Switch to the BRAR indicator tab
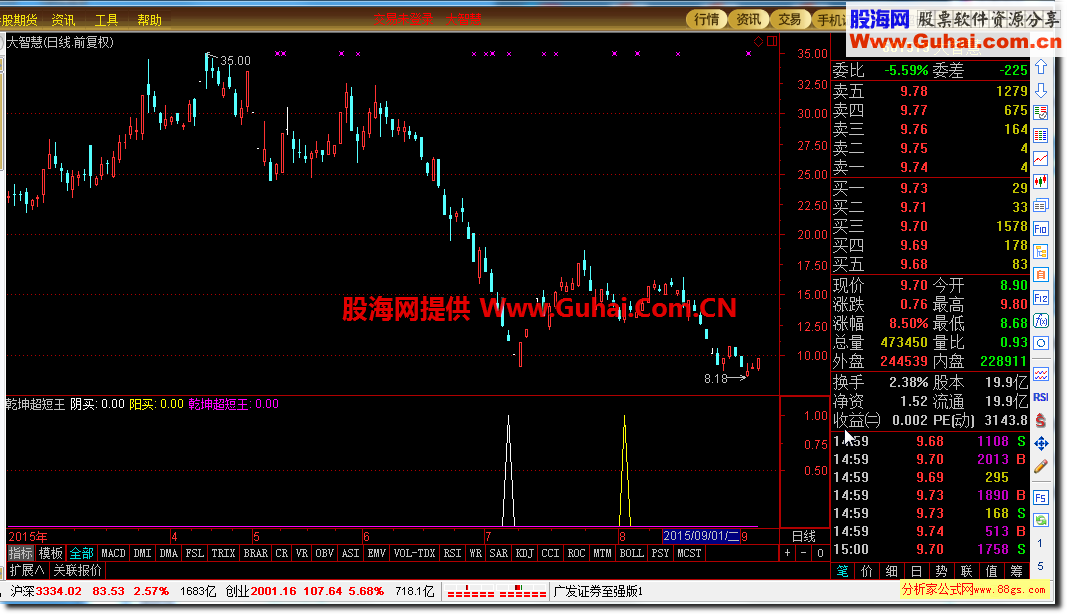The height and width of the screenshot is (614, 1068). click(x=256, y=553)
